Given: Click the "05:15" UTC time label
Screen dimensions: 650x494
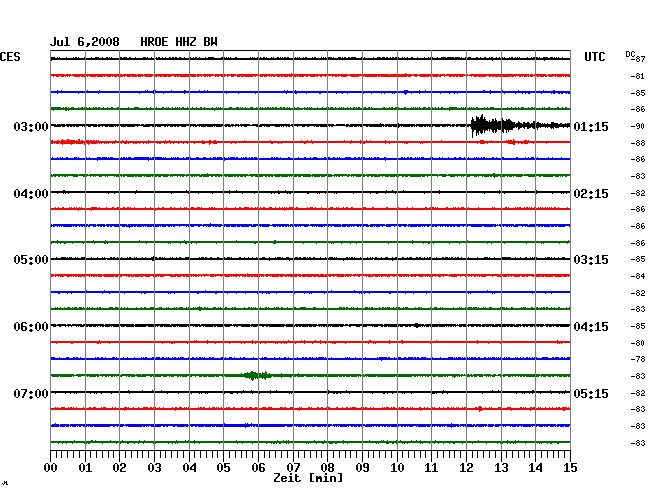Looking at the screenshot, I should (591, 393).
